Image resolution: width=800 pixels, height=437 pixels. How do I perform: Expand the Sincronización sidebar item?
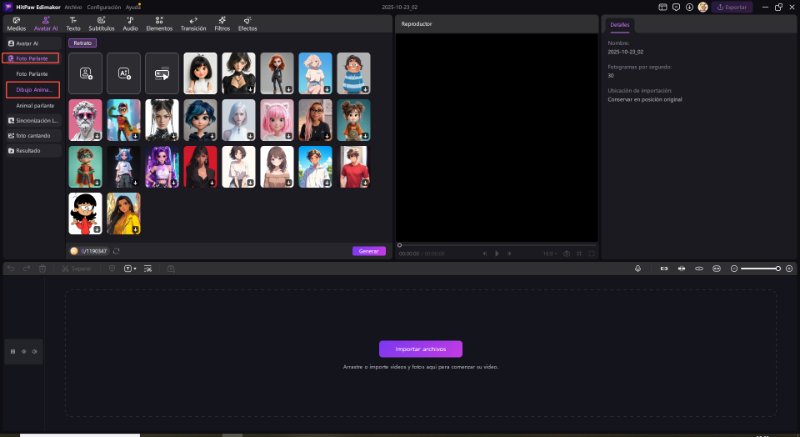pos(33,120)
